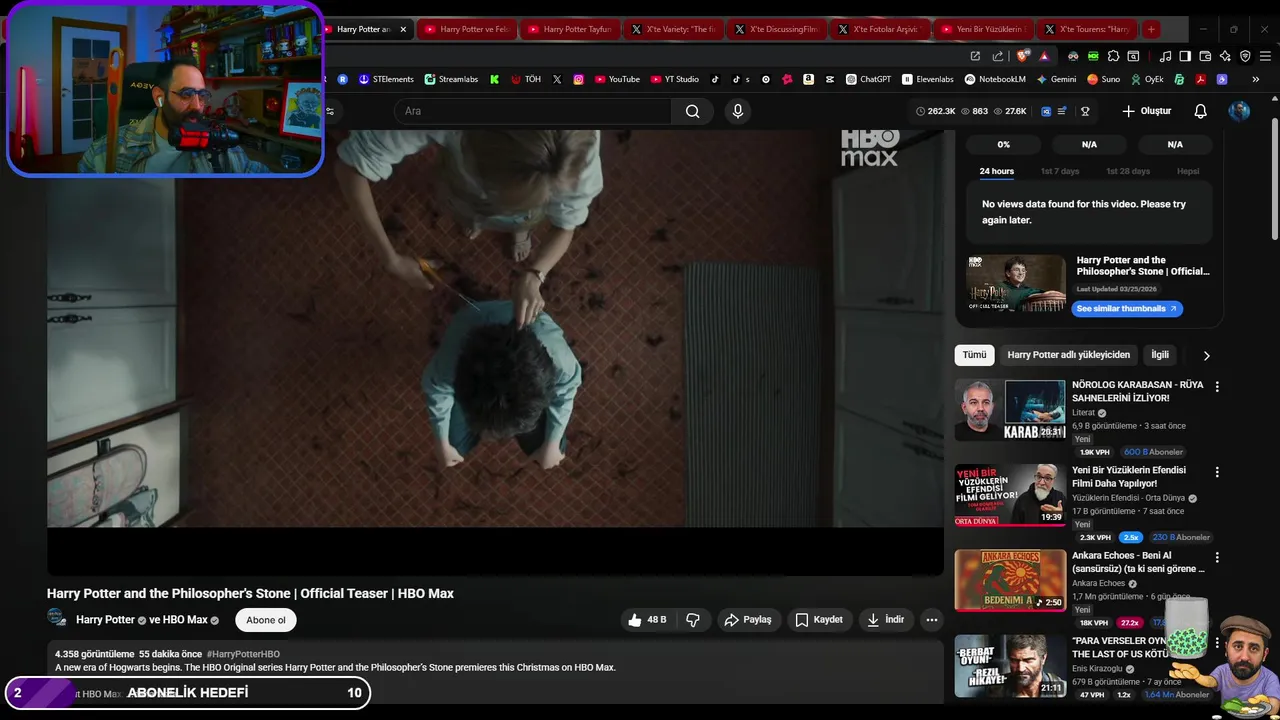Screen dimensions: 1280x720
Task: Click See similar thumbnails button
Action: pyautogui.click(x=1127, y=309)
